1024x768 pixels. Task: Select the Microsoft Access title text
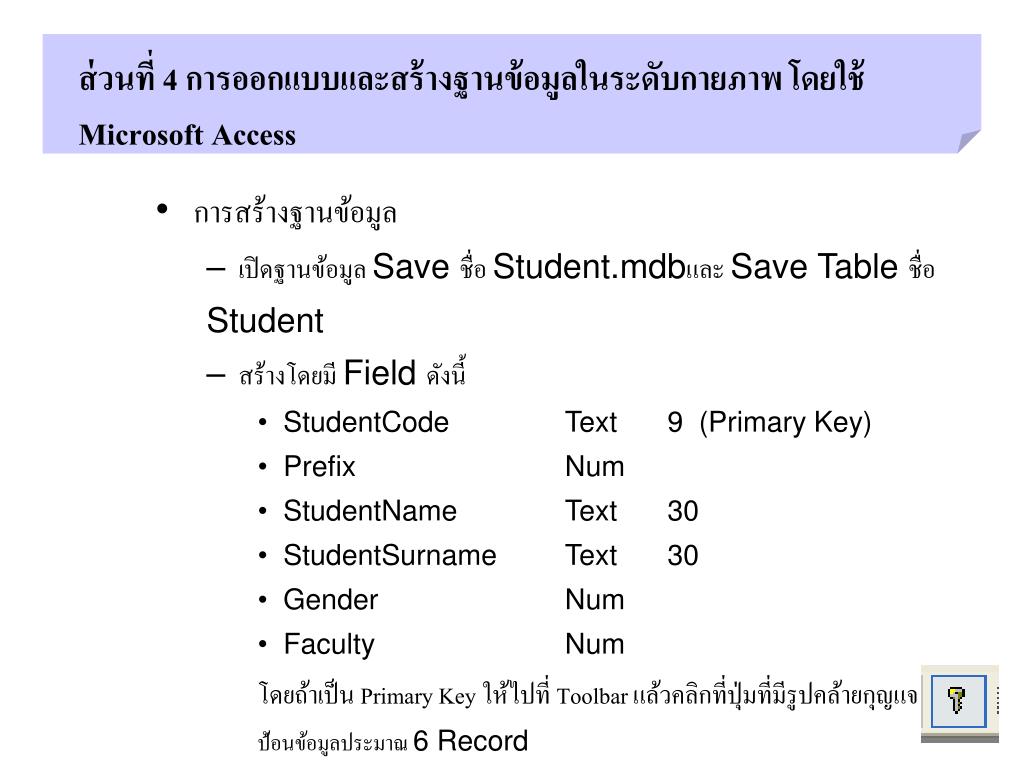(187, 135)
